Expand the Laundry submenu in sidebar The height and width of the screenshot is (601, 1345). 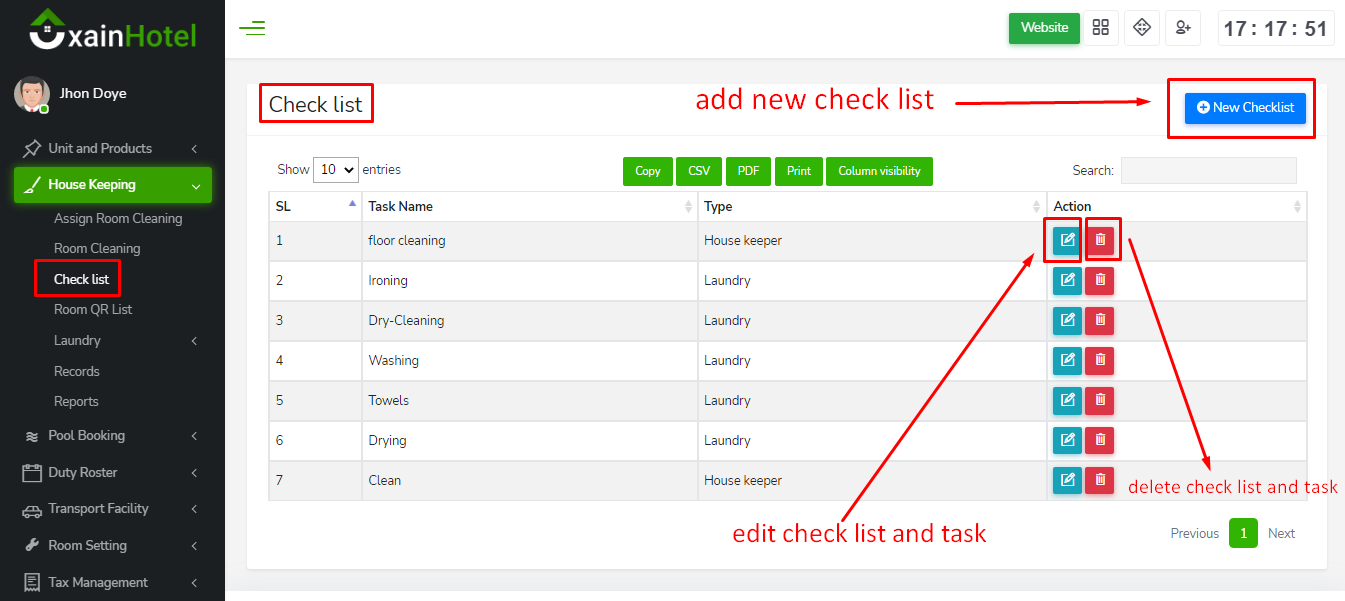point(125,341)
